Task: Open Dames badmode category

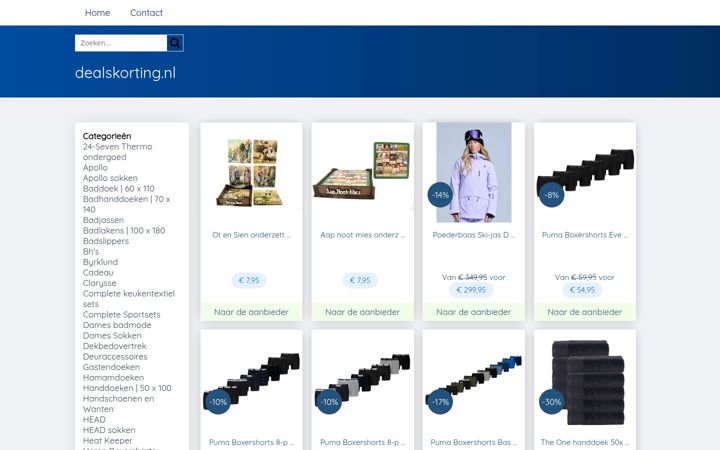Action: (117, 325)
